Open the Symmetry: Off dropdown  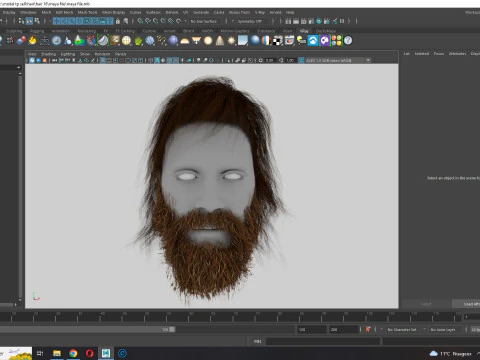pyautogui.click(x=250, y=21)
